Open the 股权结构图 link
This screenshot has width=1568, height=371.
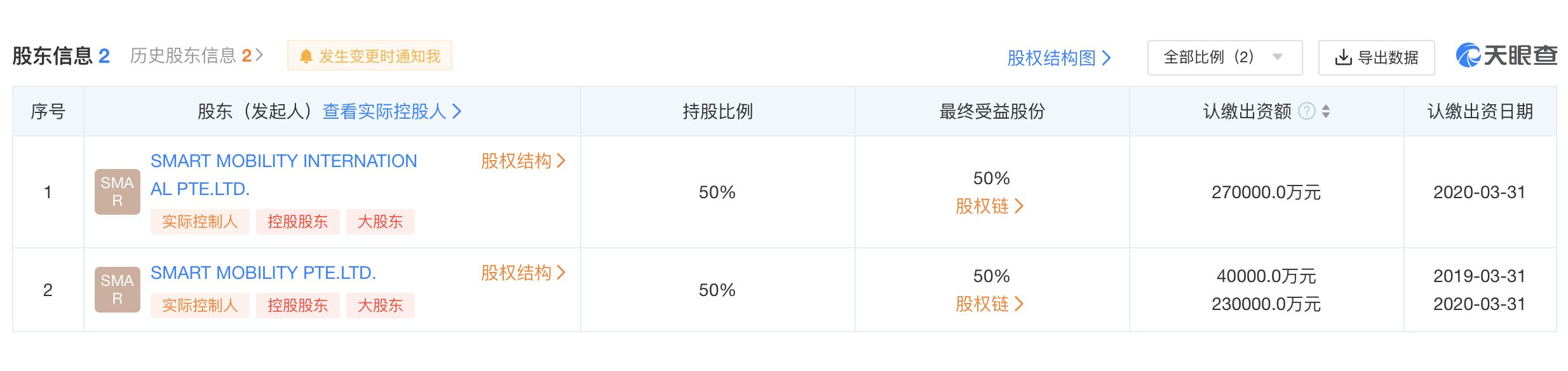tap(1058, 58)
